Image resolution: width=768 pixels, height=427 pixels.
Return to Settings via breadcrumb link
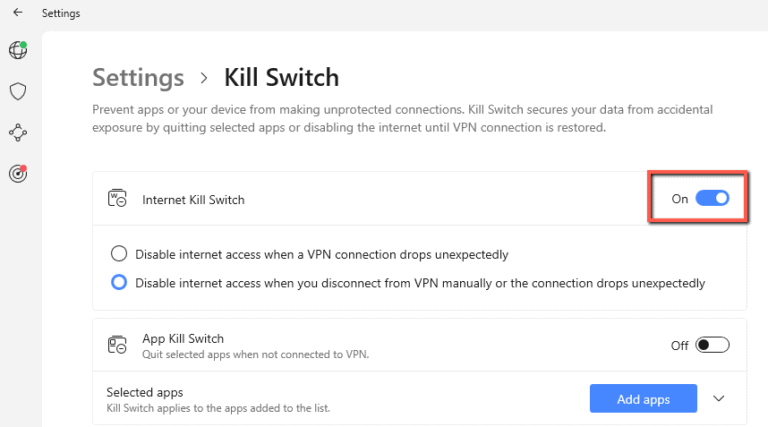pyautogui.click(x=138, y=78)
